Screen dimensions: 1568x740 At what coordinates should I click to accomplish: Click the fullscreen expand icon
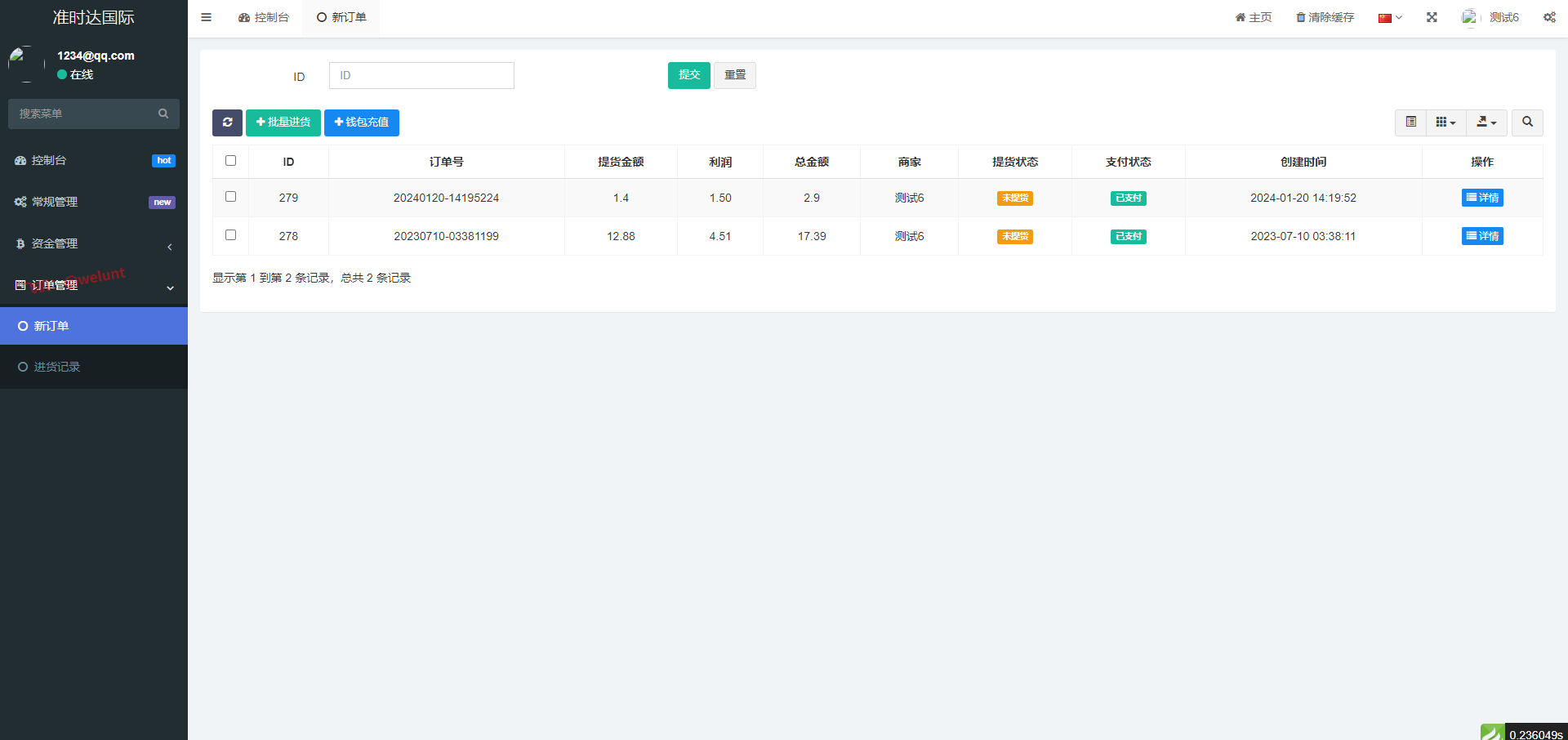[x=1432, y=17]
